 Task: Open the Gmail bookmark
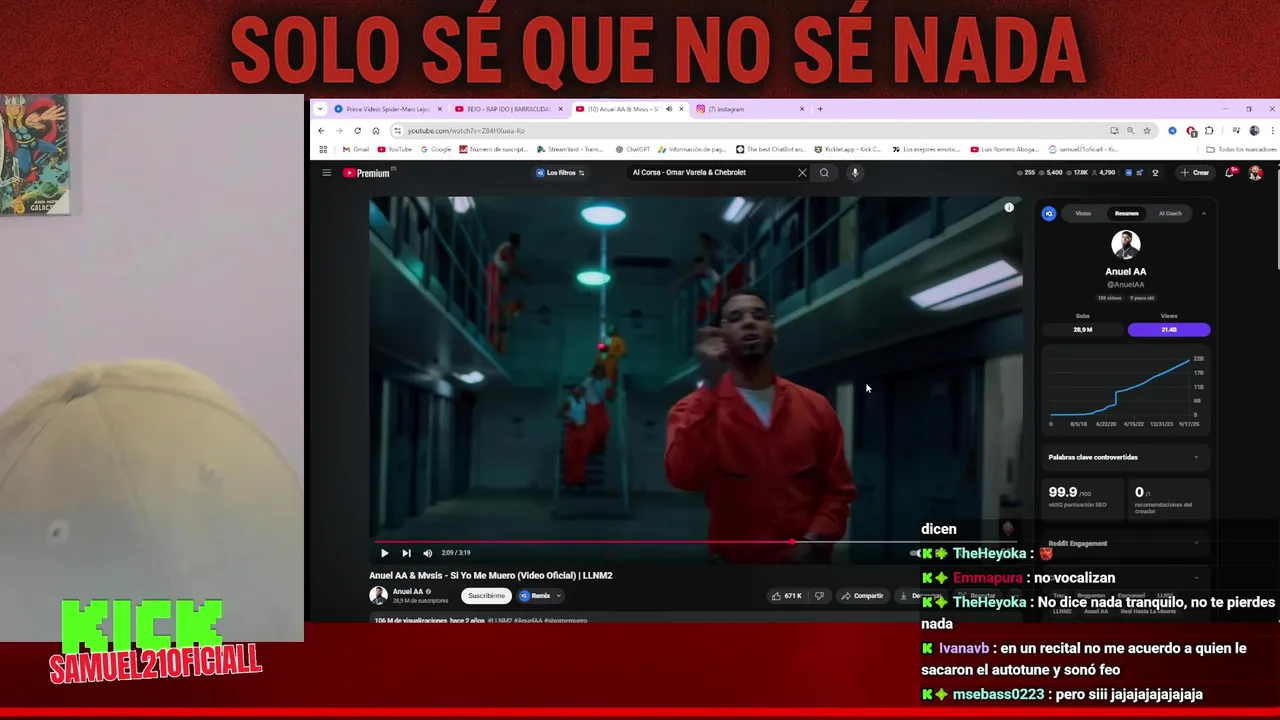tap(355, 149)
